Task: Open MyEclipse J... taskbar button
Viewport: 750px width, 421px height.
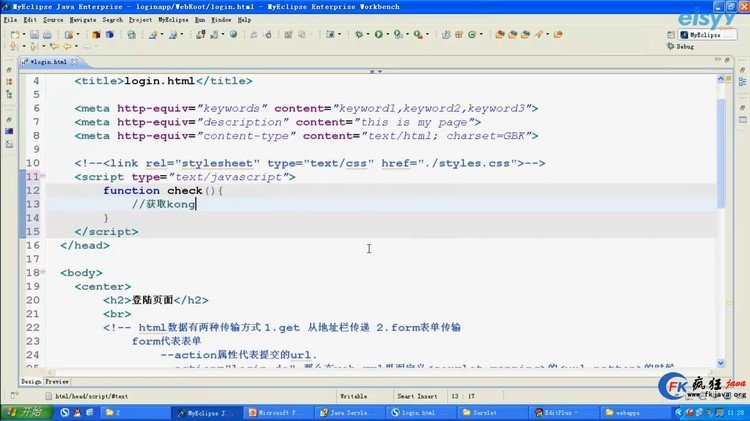Action: [205, 412]
